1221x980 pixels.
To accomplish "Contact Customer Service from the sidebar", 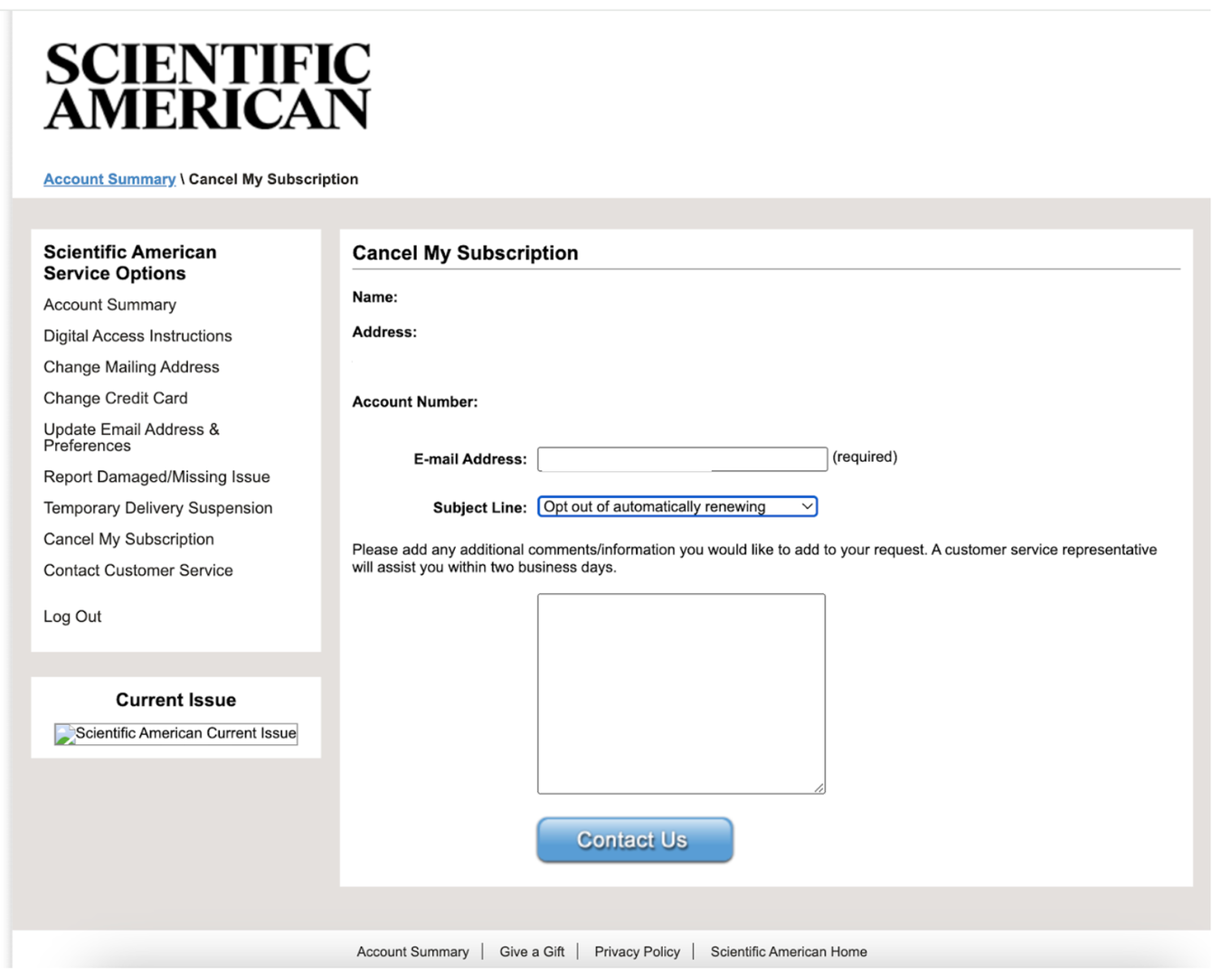I will 137,570.
